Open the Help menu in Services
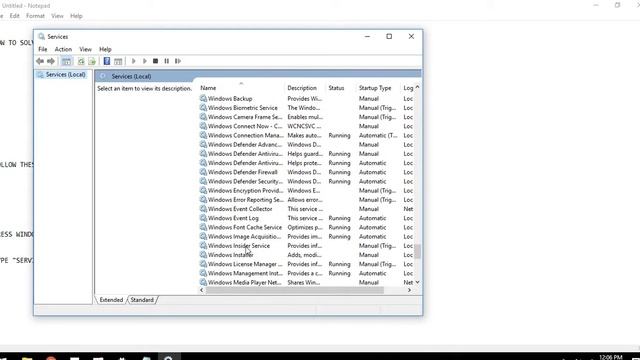Image resolution: width=640 pixels, height=360 pixels. coord(105,49)
